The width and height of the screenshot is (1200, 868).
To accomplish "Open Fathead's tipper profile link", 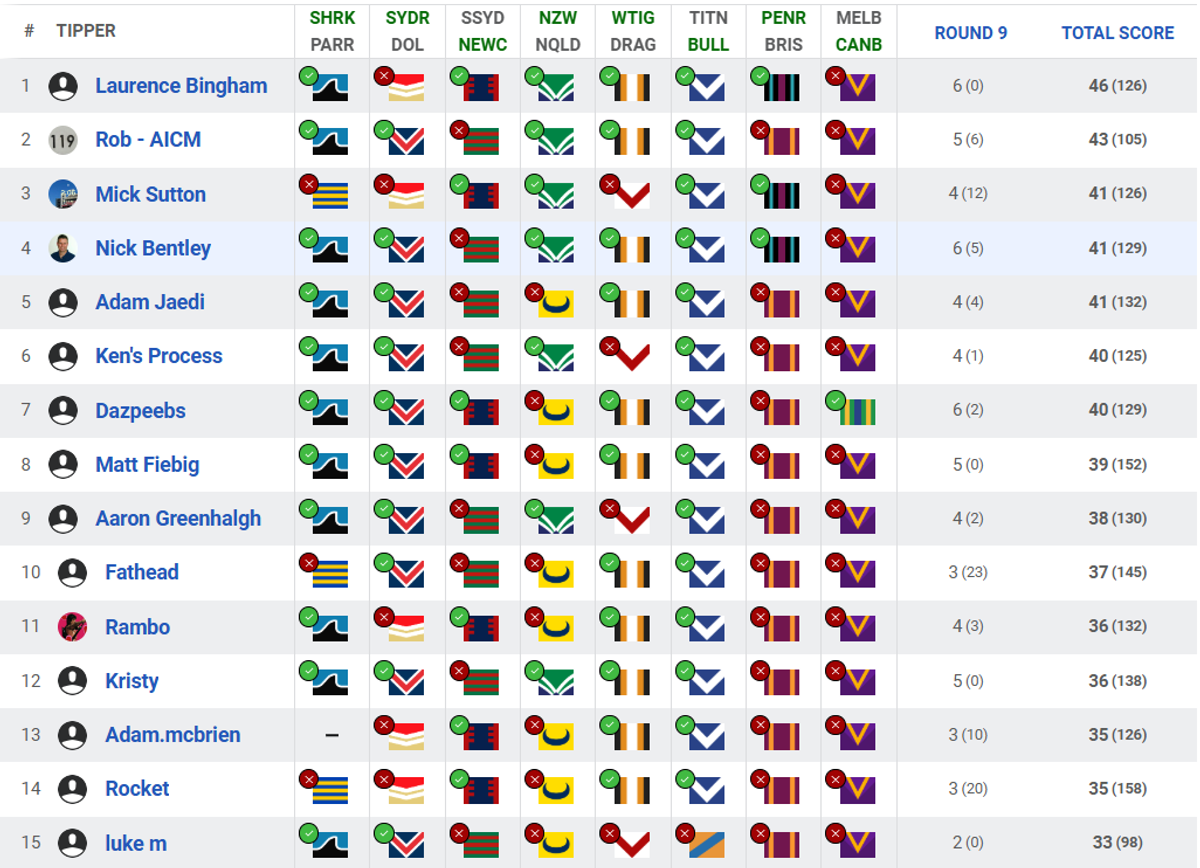I will pos(142,572).
